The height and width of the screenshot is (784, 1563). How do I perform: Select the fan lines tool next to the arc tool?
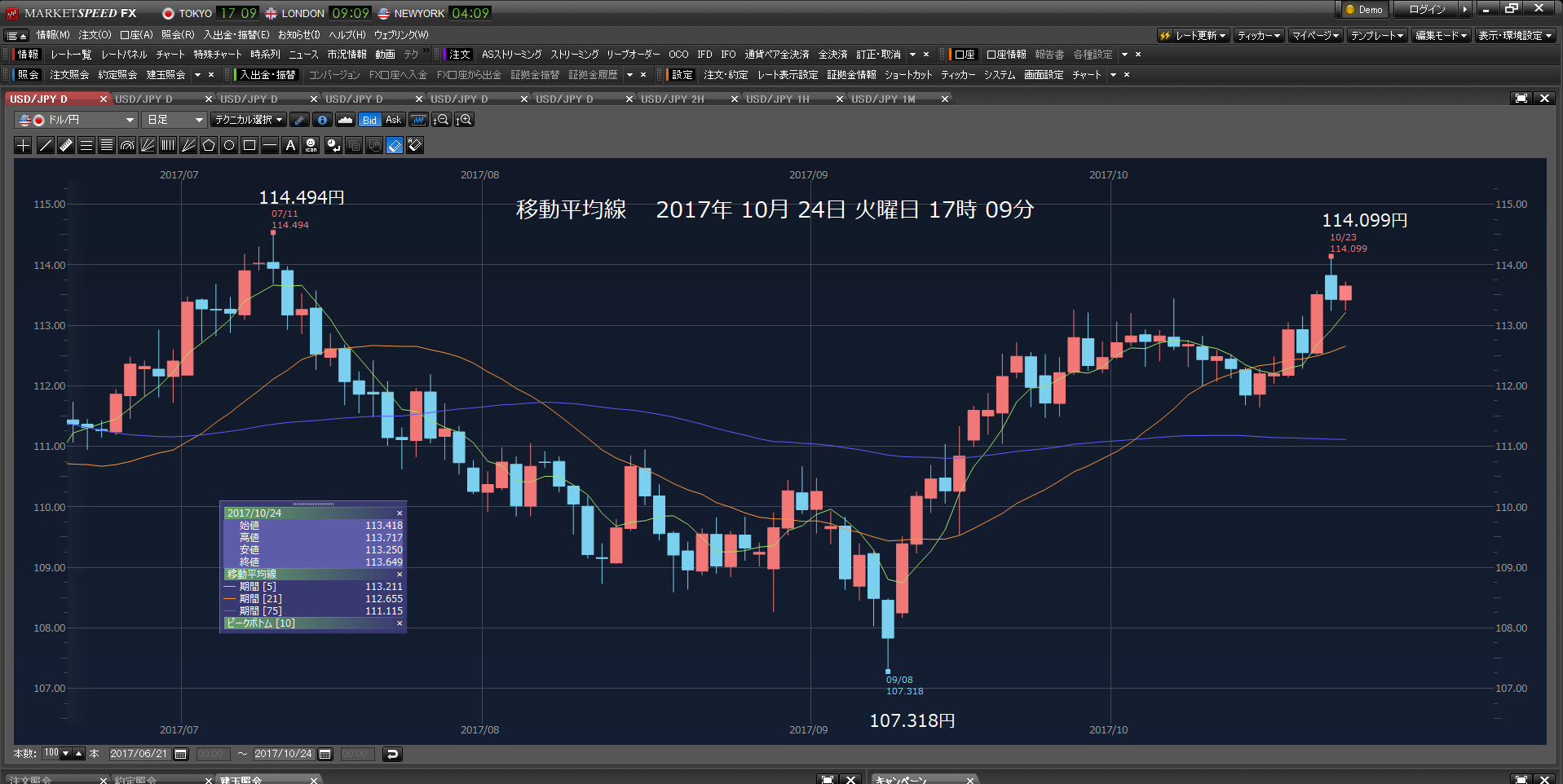(x=148, y=145)
